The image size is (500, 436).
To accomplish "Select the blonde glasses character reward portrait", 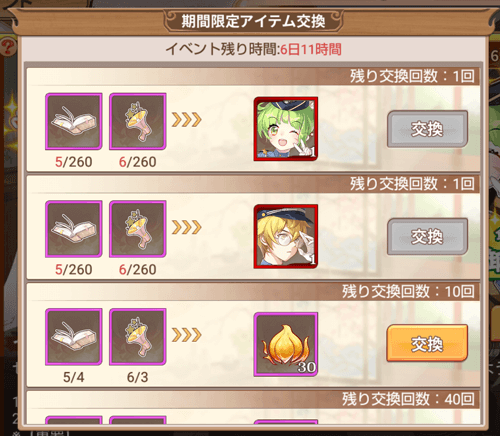I will [286, 237].
